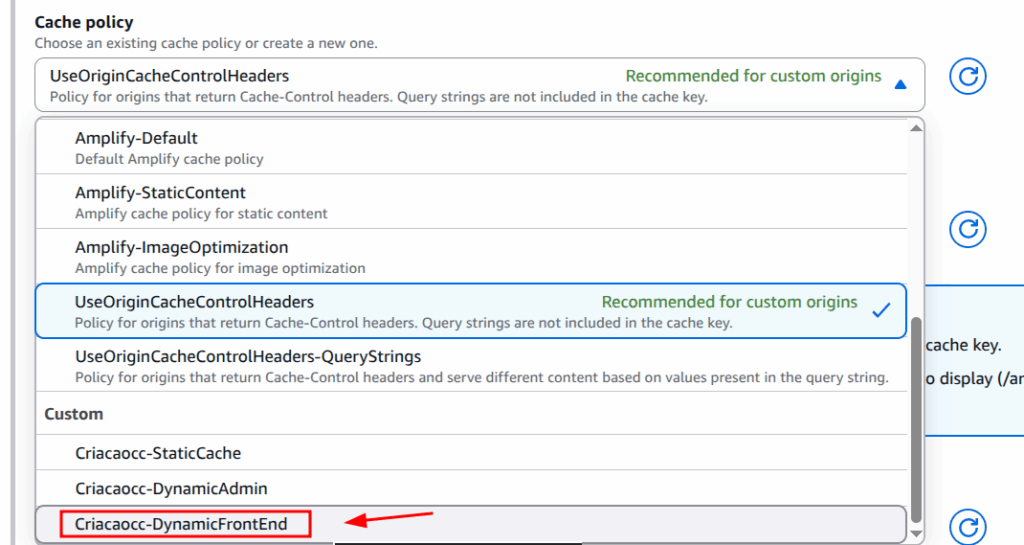The image size is (1024, 545).
Task: Select the Criacaocc-StaticCache custom policy
Action: pos(158,453)
